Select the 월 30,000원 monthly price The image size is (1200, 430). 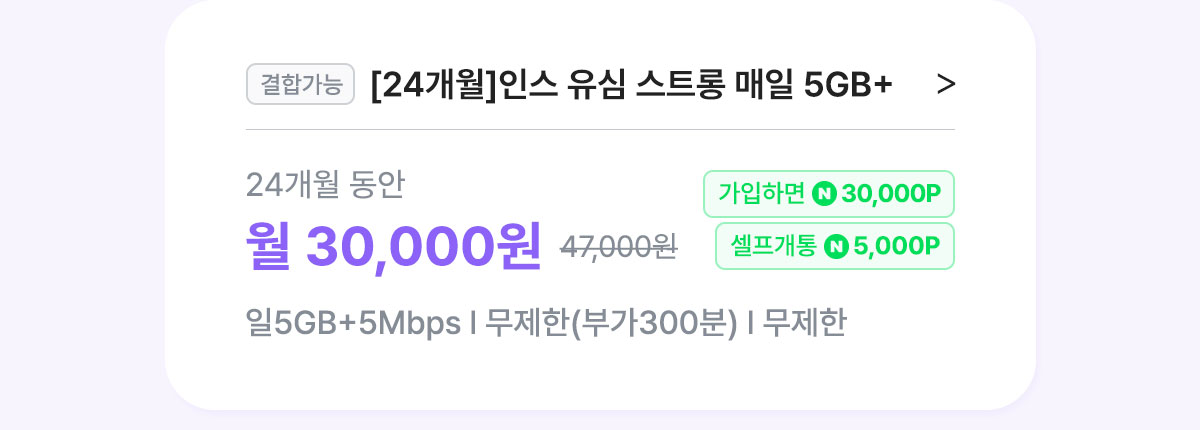pos(394,245)
